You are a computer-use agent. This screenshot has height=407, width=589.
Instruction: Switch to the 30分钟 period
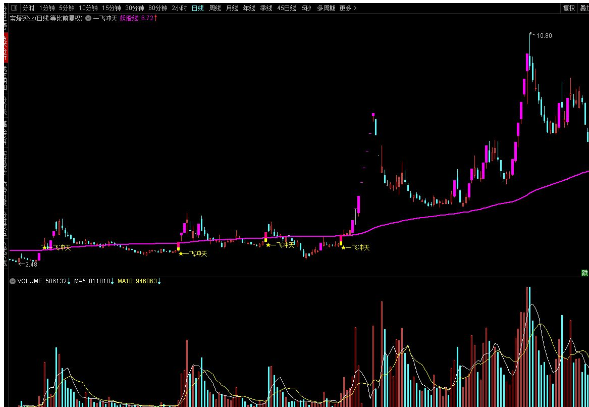(135, 8)
